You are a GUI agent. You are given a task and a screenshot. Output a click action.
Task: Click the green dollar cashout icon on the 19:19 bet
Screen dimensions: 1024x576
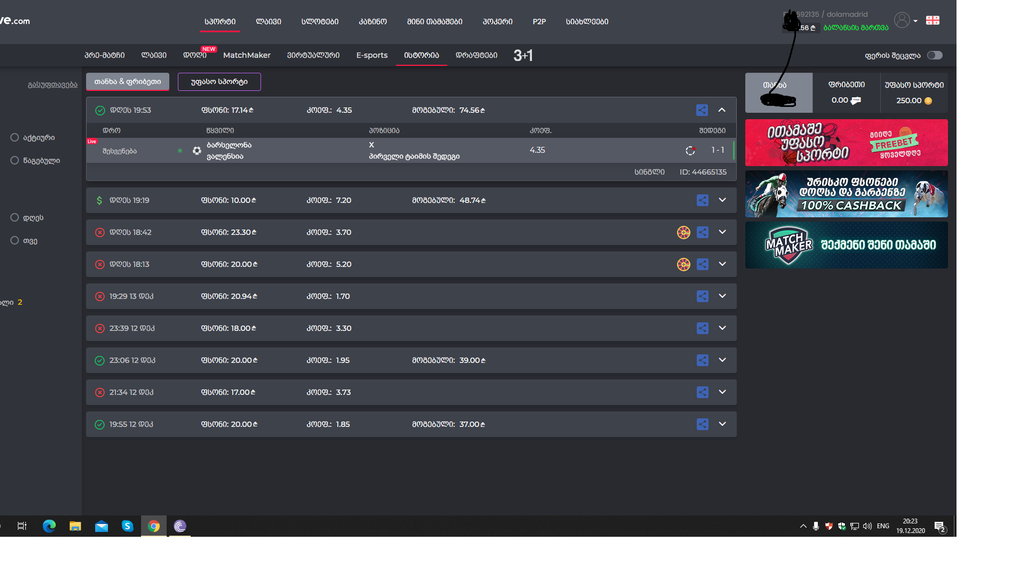click(99, 200)
